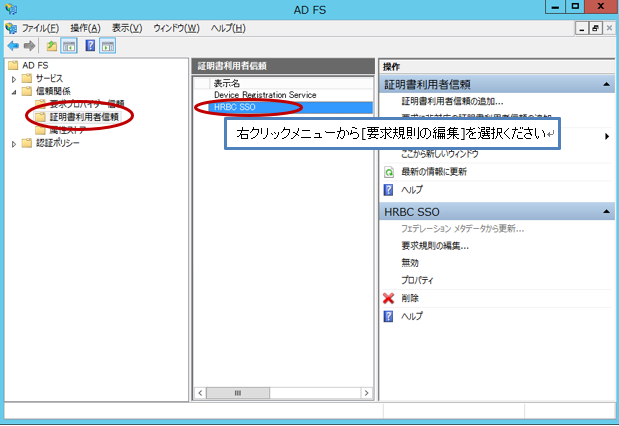
Task: Toggle the Show/Hide action pane icon
Action: [108, 46]
